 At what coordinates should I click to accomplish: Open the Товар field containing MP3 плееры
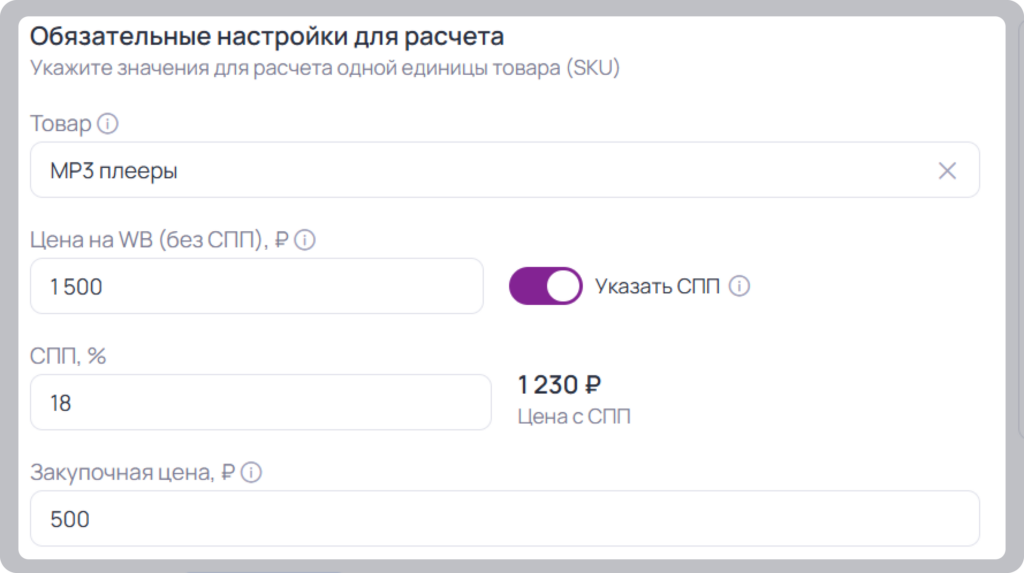505,170
